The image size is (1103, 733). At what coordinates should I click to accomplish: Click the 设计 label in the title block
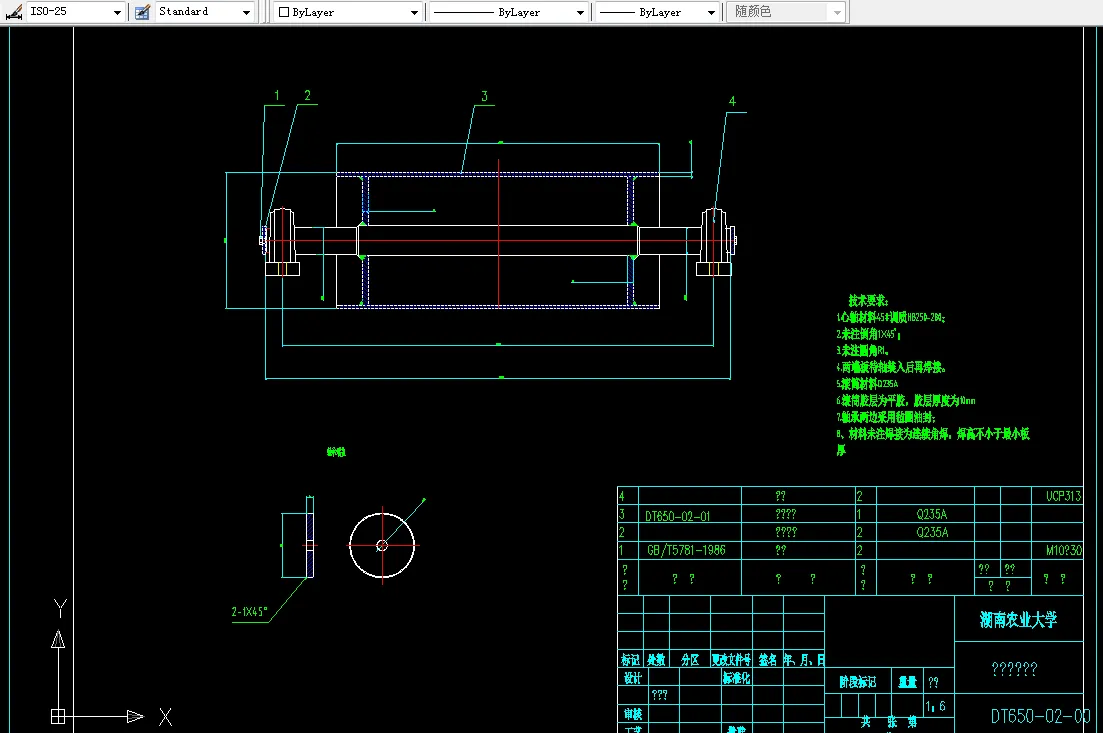[x=632, y=678]
